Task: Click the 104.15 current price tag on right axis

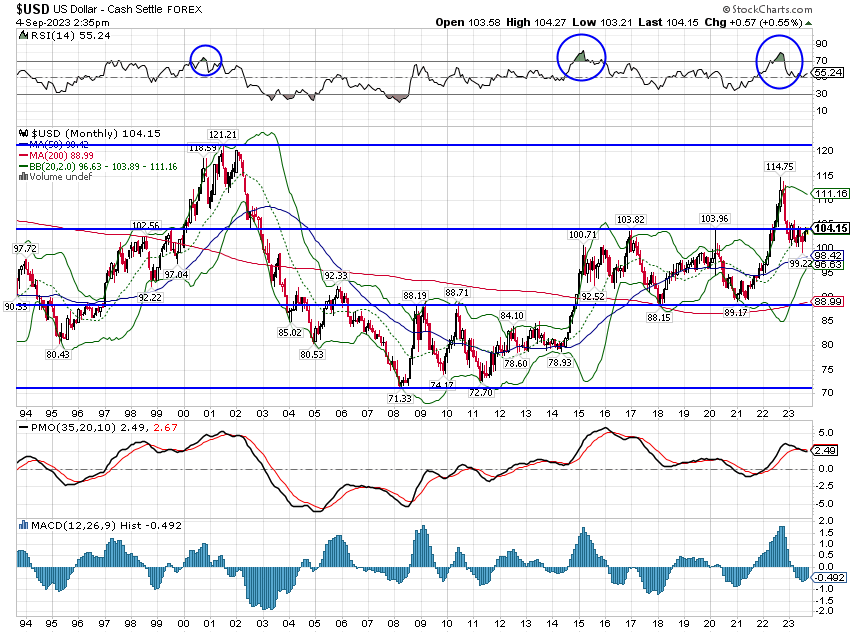Action: [x=831, y=228]
